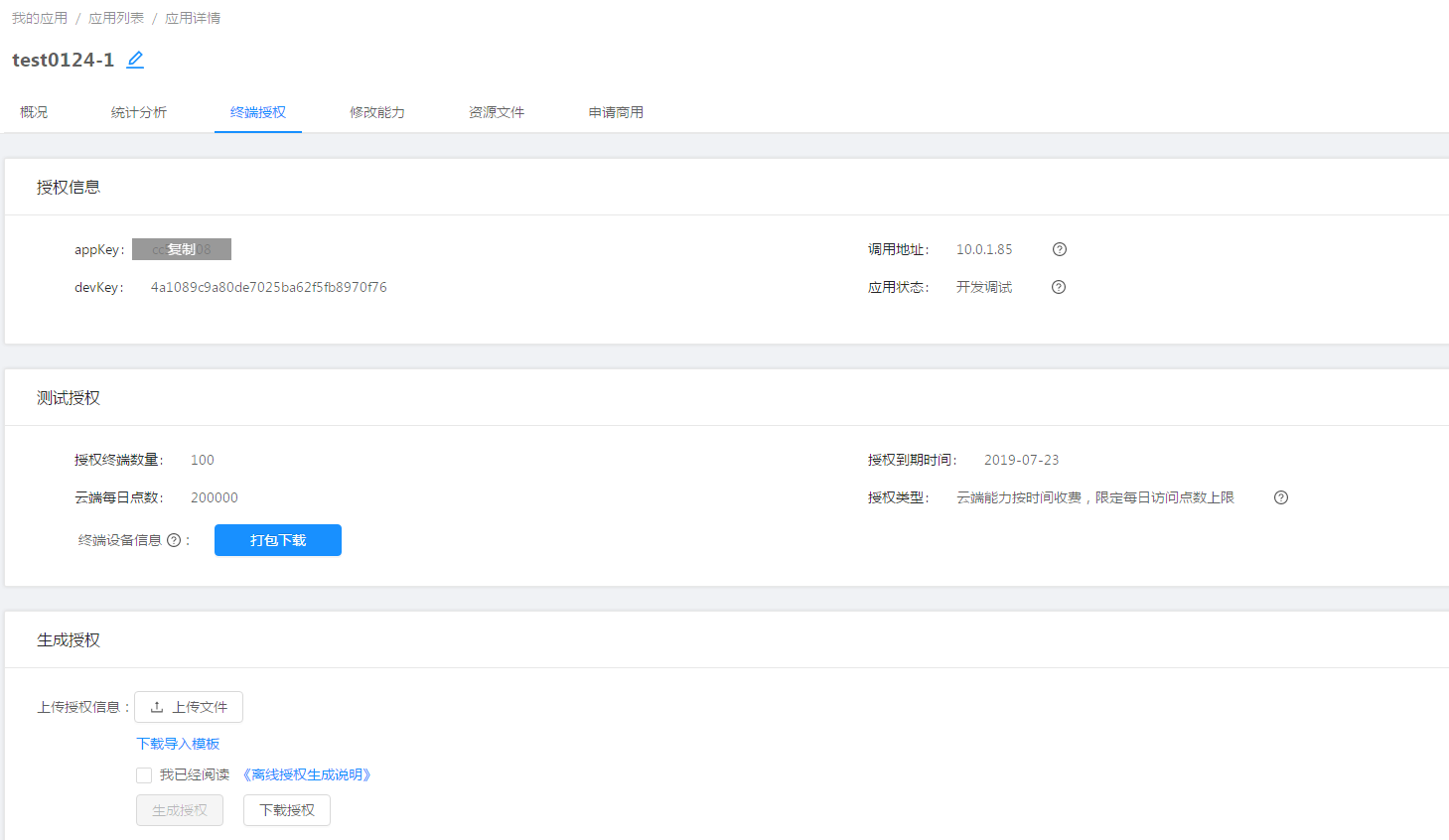Screen dimensions: 1449x840
Task: Open the help icon next to 终端设备信息
Action: pos(175,539)
